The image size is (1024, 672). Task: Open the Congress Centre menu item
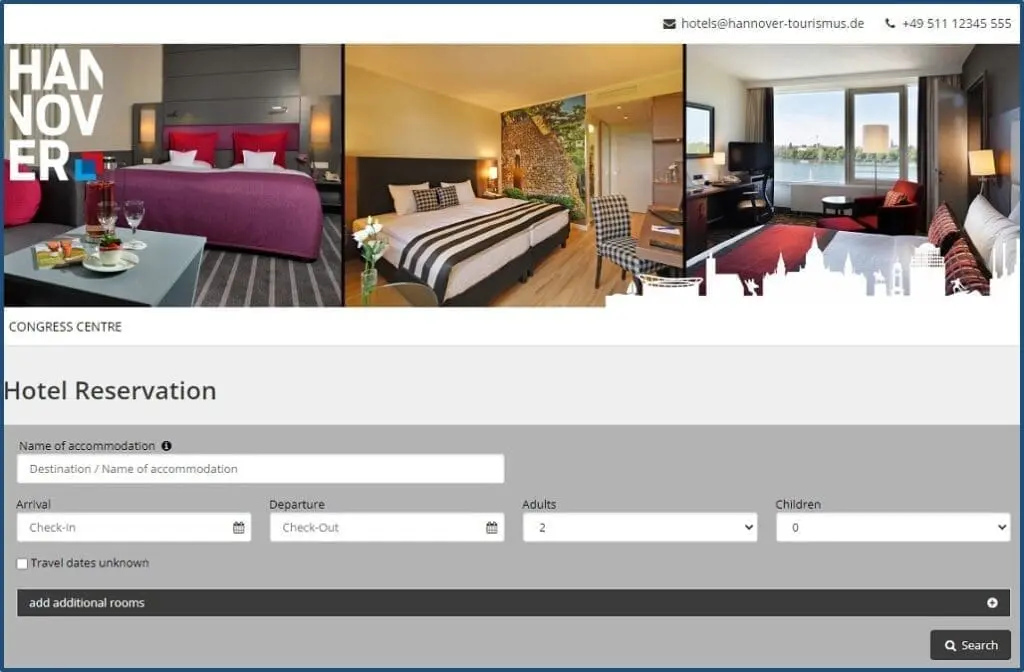[x=65, y=327]
